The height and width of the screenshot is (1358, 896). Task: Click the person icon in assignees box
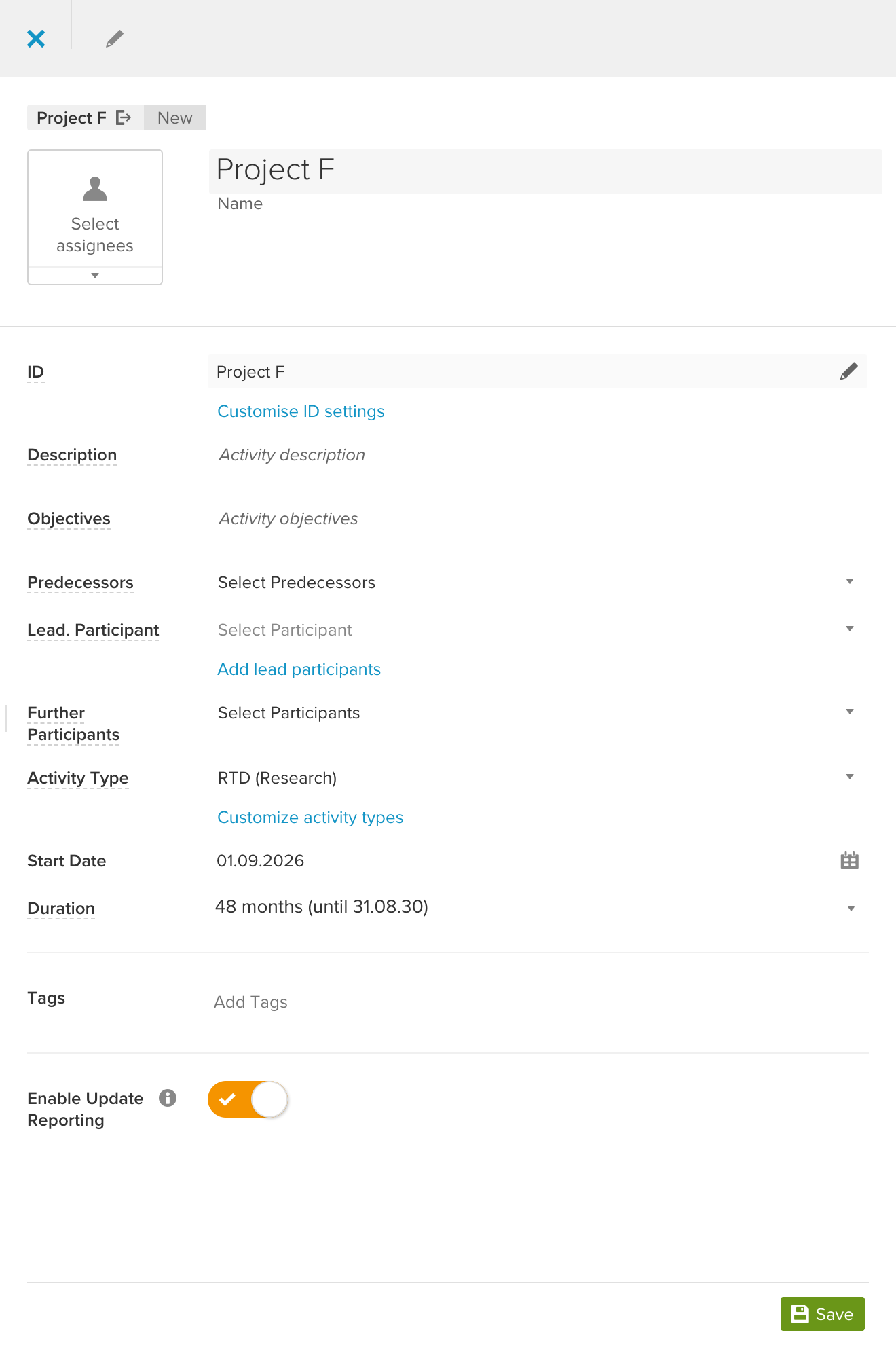coord(95,189)
